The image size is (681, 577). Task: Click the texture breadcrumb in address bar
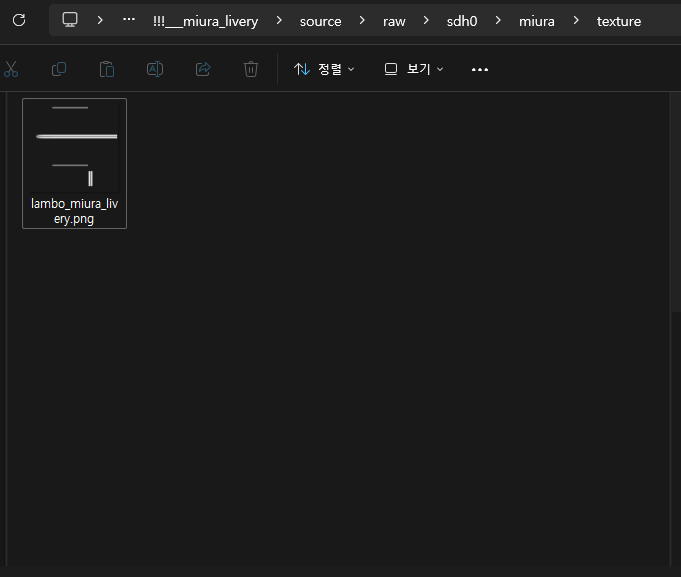click(619, 21)
